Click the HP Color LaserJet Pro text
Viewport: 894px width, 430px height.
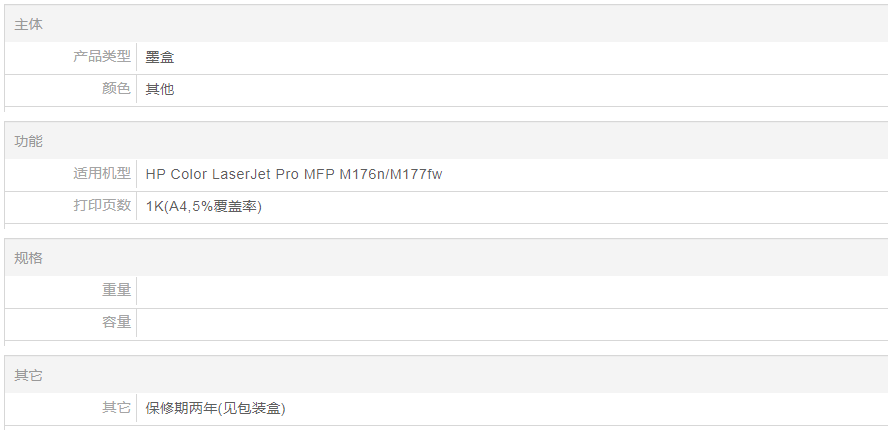[222, 174]
